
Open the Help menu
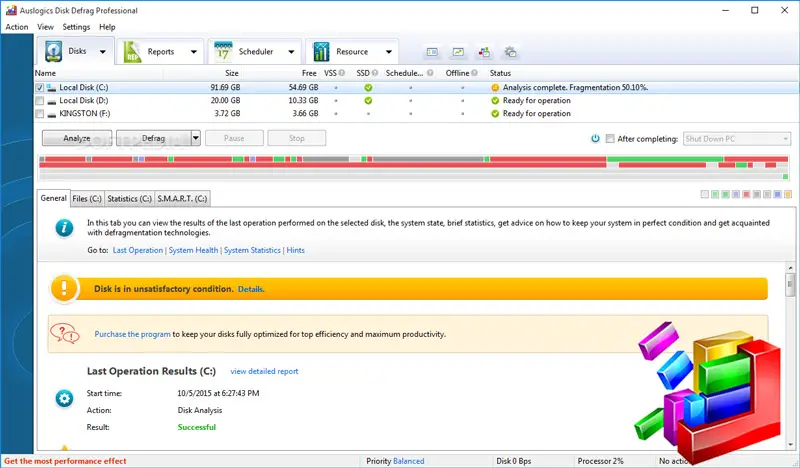pos(107,27)
